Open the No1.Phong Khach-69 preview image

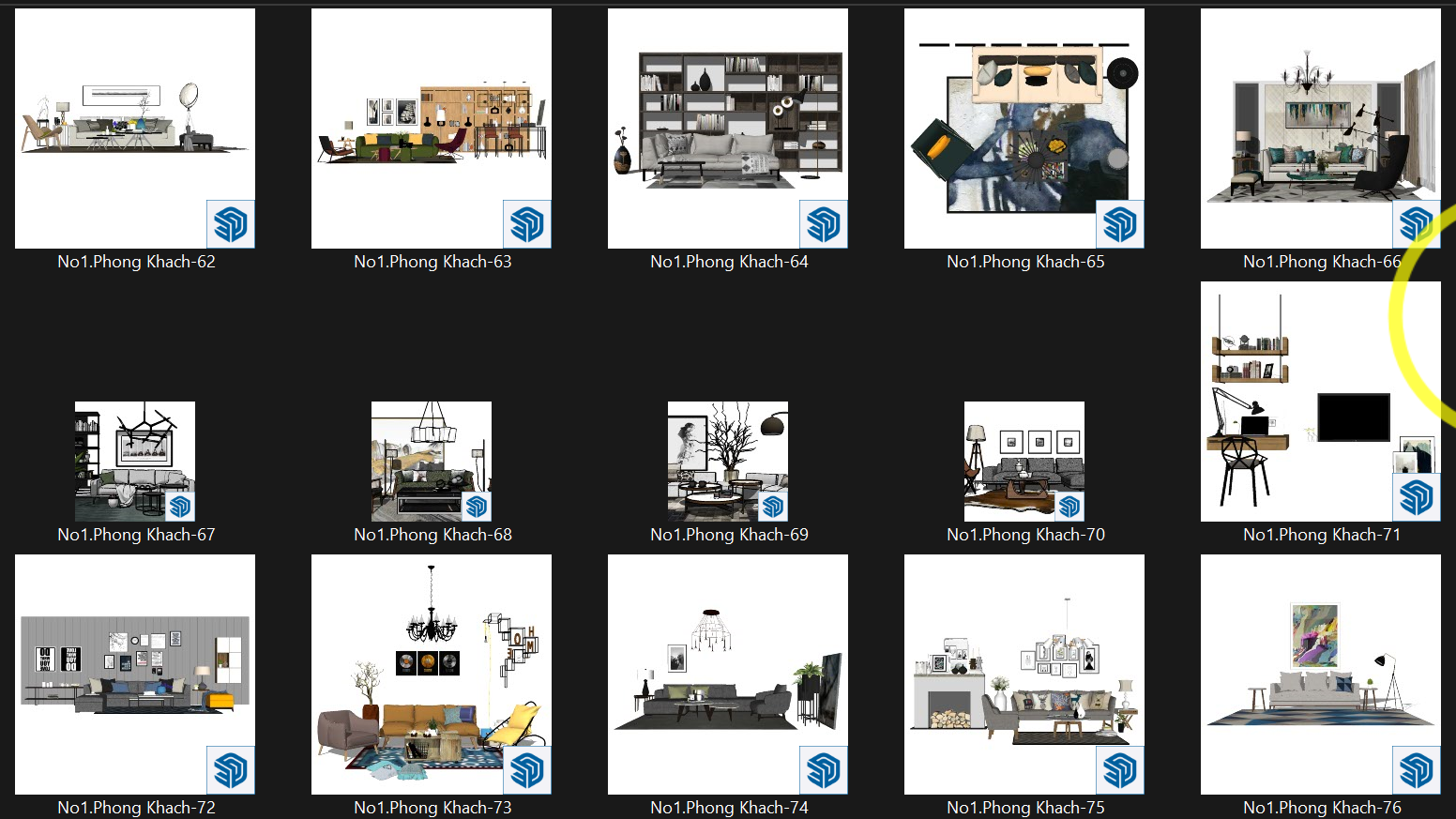728,462
